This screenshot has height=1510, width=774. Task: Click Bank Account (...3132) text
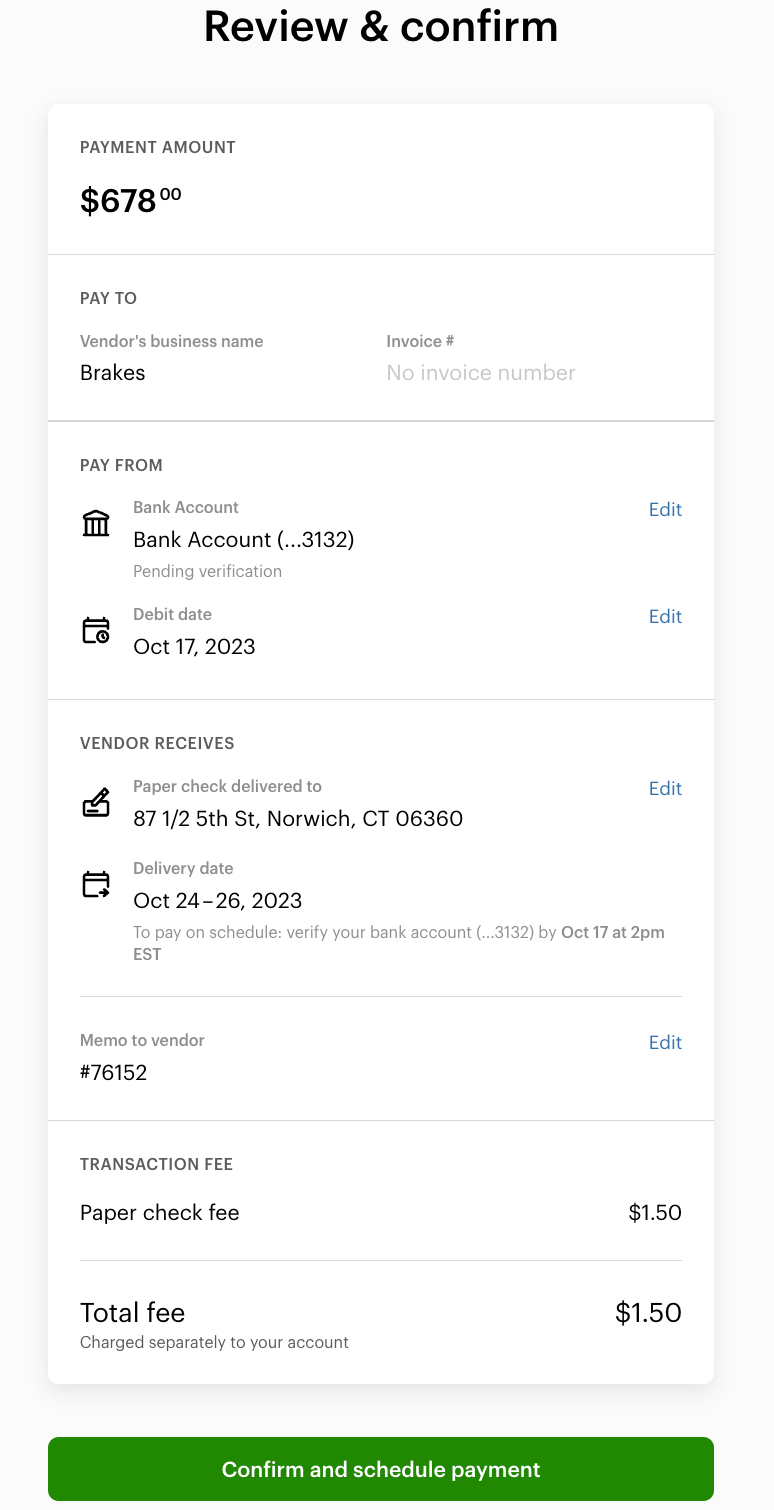[x=244, y=540]
